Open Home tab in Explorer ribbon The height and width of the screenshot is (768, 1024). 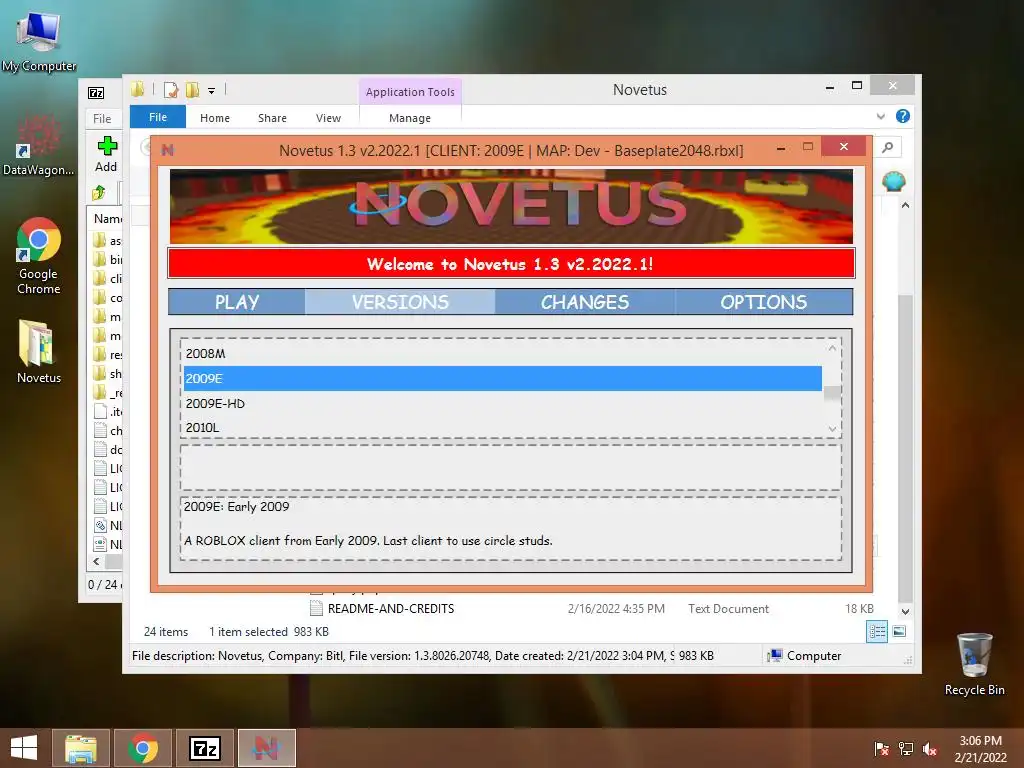pyautogui.click(x=215, y=118)
